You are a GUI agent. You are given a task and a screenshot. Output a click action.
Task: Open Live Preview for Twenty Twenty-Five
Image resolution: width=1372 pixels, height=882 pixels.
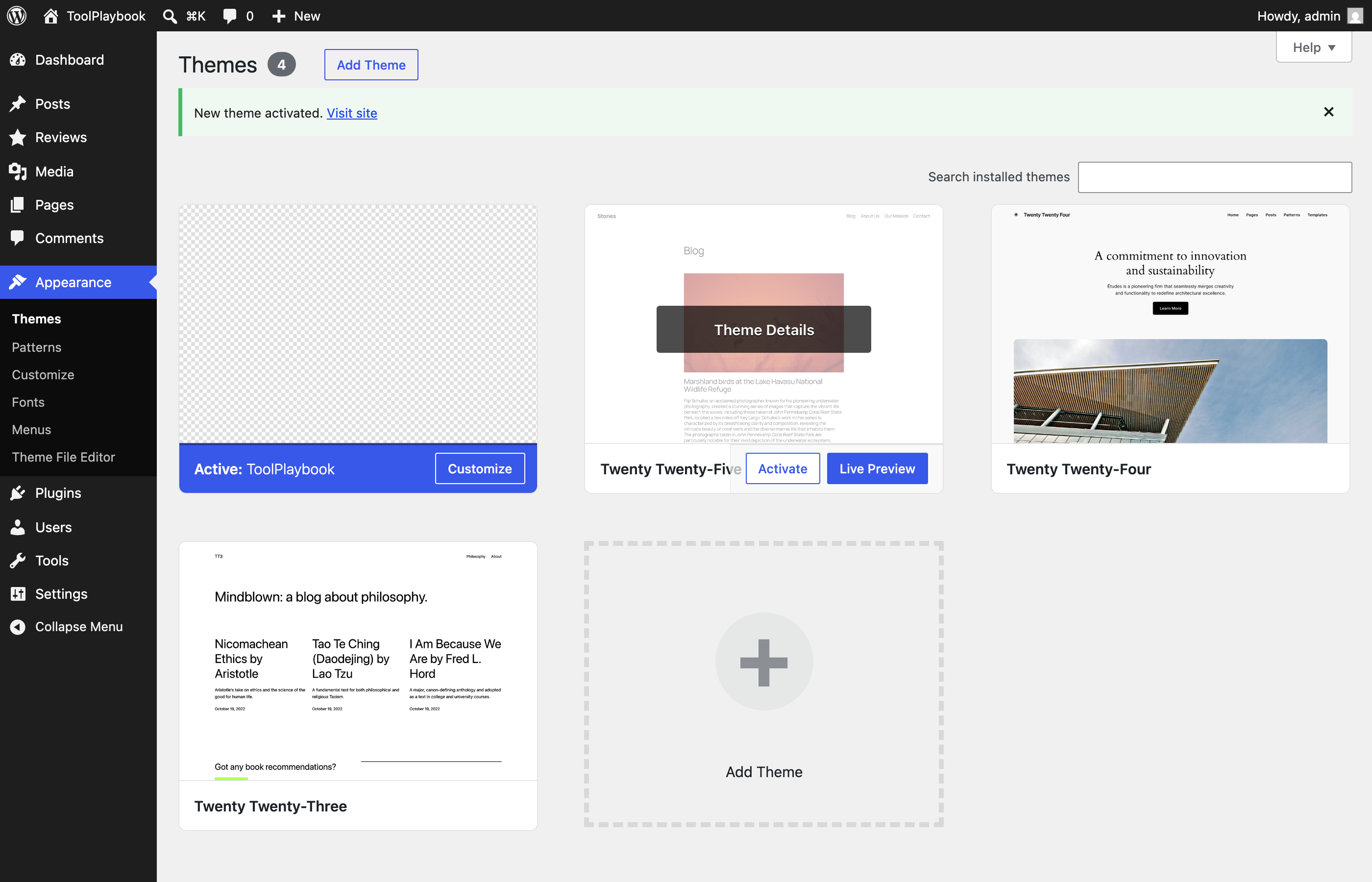point(877,468)
